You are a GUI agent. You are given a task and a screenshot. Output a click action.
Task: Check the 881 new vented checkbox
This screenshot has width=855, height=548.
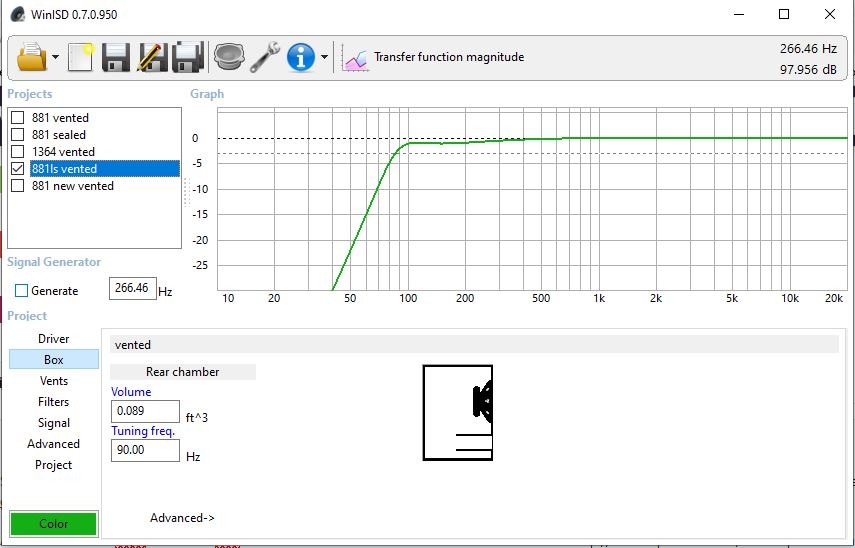click(17, 185)
